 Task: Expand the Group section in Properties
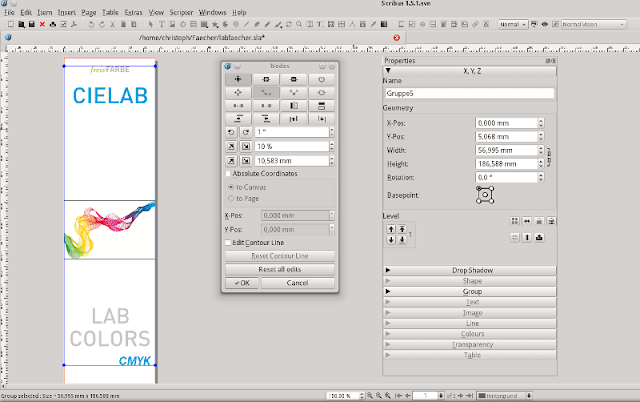click(x=469, y=291)
